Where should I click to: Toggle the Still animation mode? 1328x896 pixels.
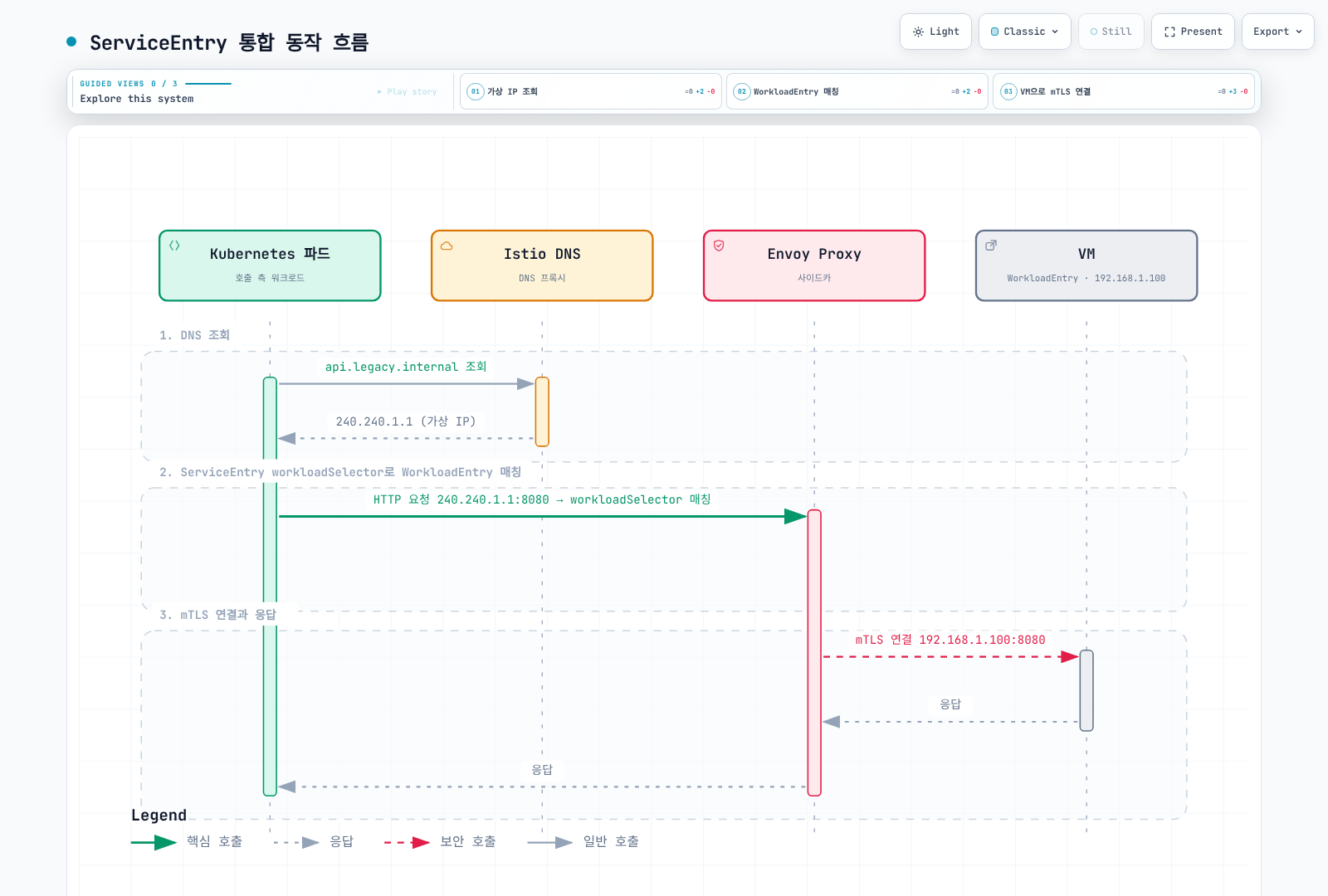click(1111, 32)
